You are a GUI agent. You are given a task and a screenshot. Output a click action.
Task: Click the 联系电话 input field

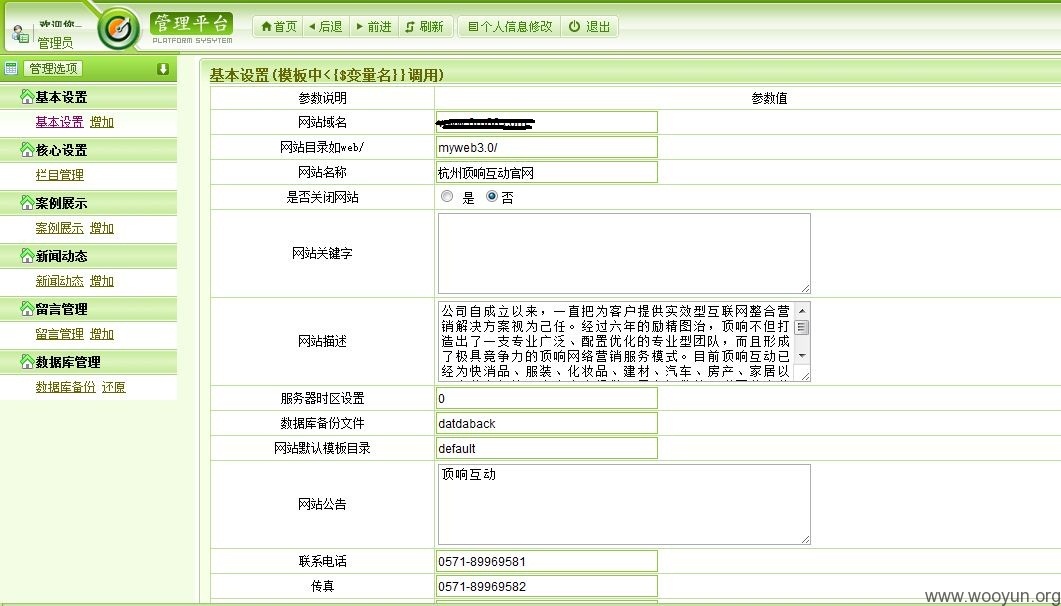[x=547, y=561]
